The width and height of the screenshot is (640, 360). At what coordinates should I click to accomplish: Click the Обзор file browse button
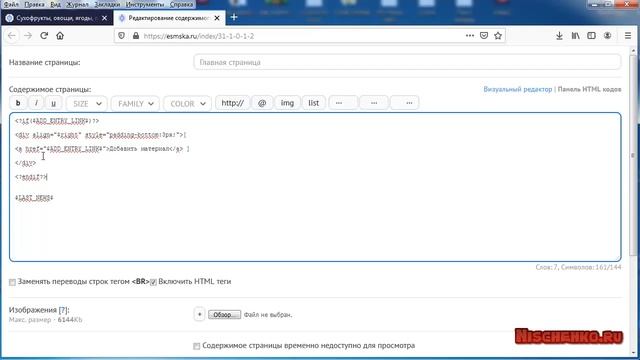point(224,315)
